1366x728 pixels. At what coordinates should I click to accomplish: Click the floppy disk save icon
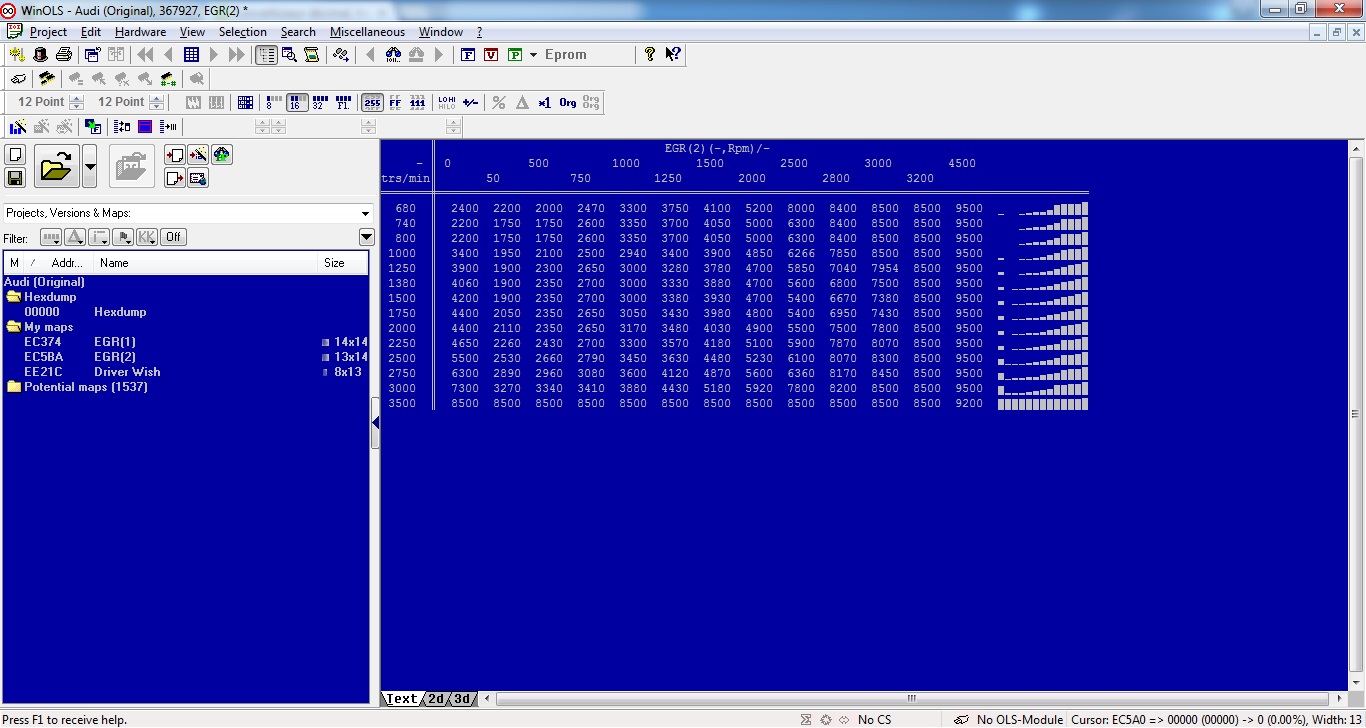(15, 178)
